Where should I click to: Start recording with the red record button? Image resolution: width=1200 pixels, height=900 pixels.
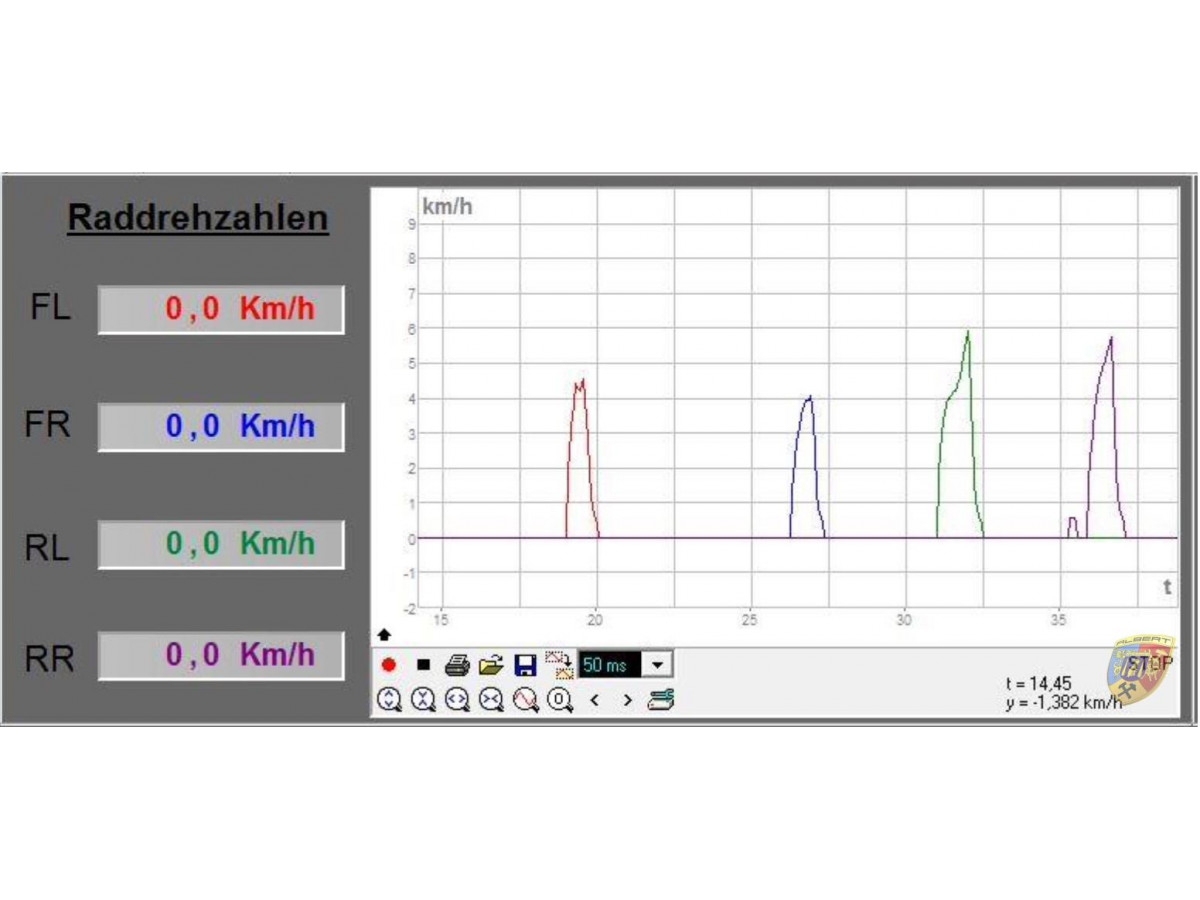[x=389, y=665]
